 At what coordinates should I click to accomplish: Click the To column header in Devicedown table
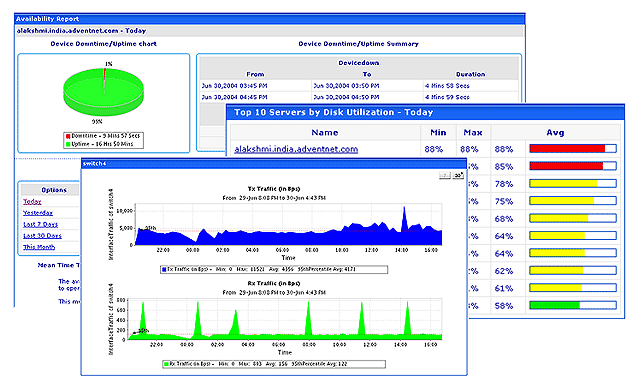[367, 74]
